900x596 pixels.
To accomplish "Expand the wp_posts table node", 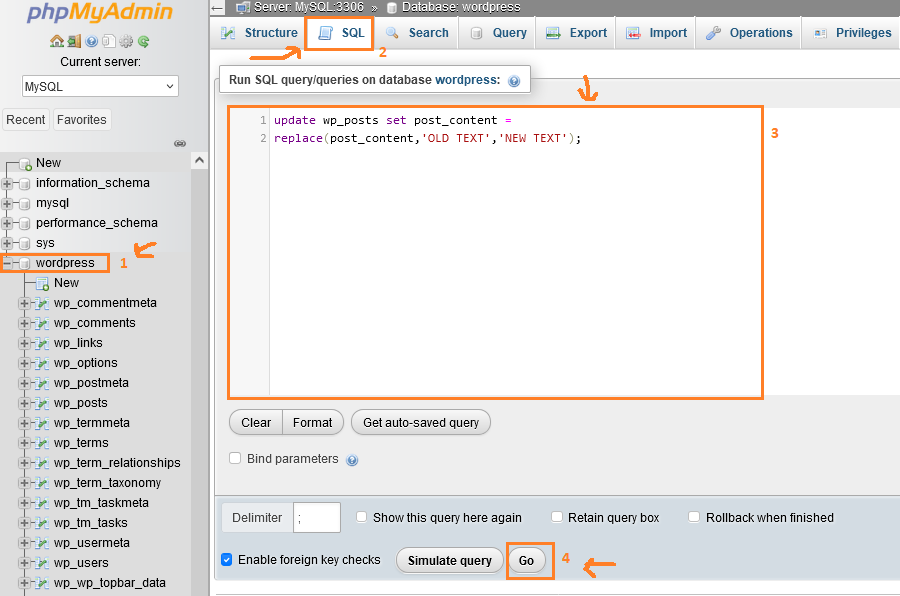I will 24,403.
